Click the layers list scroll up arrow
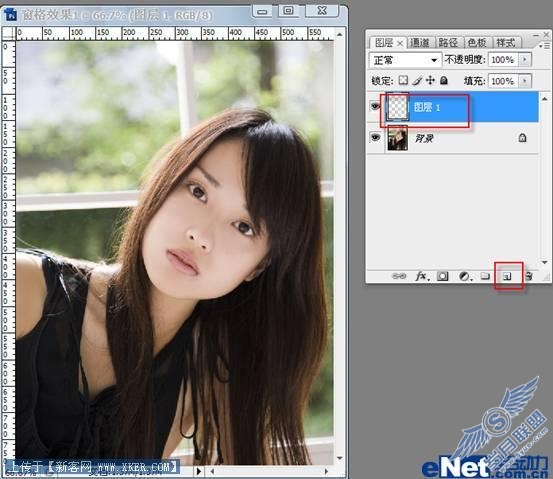Viewport: 553px width, 479px height. (545, 99)
